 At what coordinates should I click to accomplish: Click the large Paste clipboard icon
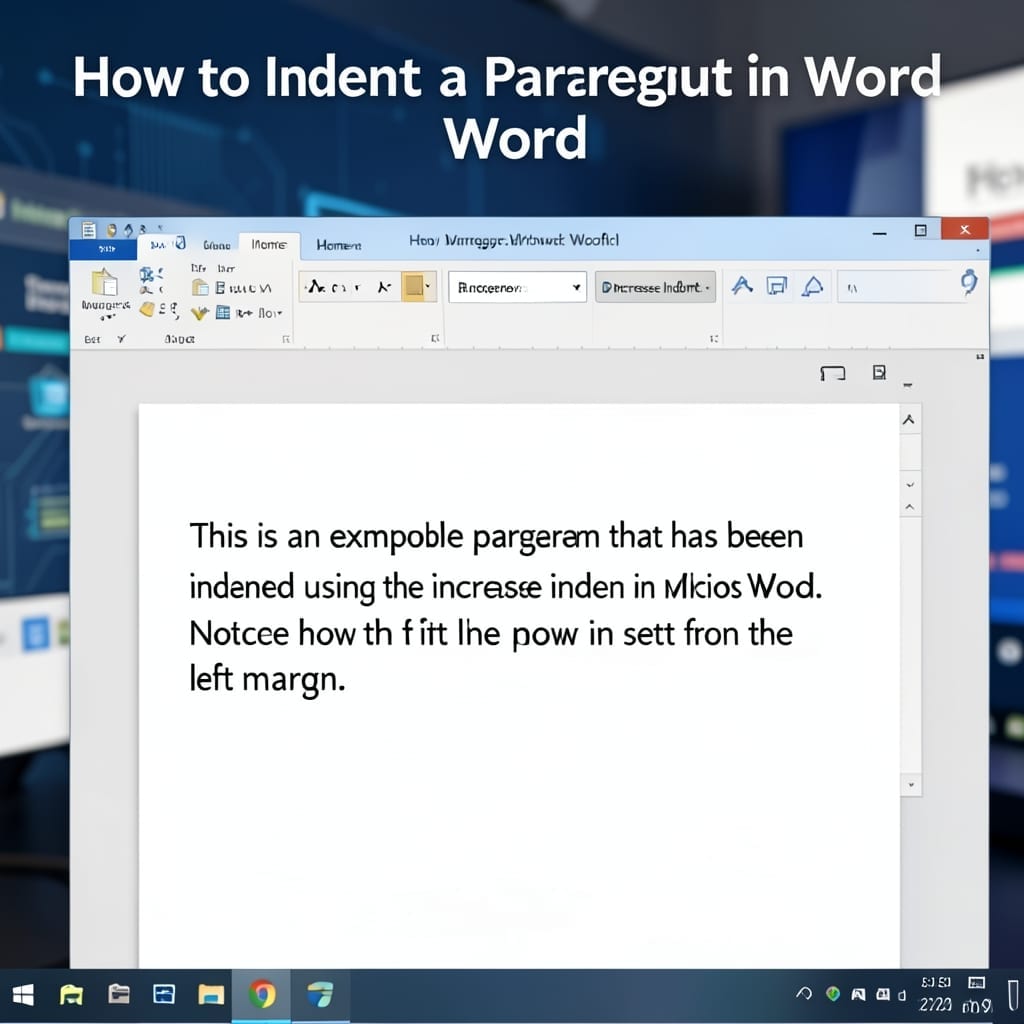(104, 282)
